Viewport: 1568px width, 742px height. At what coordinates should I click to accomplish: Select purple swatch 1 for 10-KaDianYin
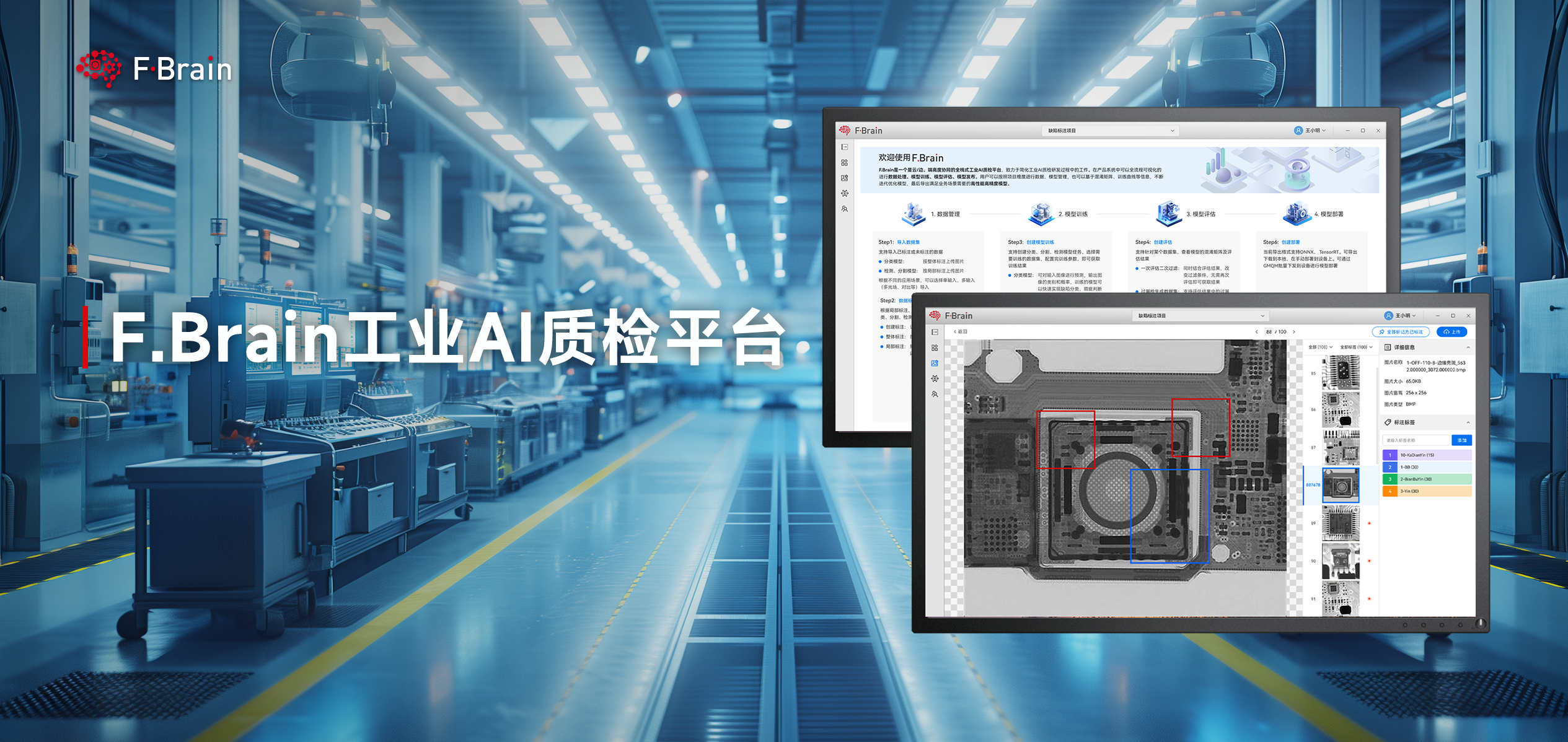tap(1390, 455)
